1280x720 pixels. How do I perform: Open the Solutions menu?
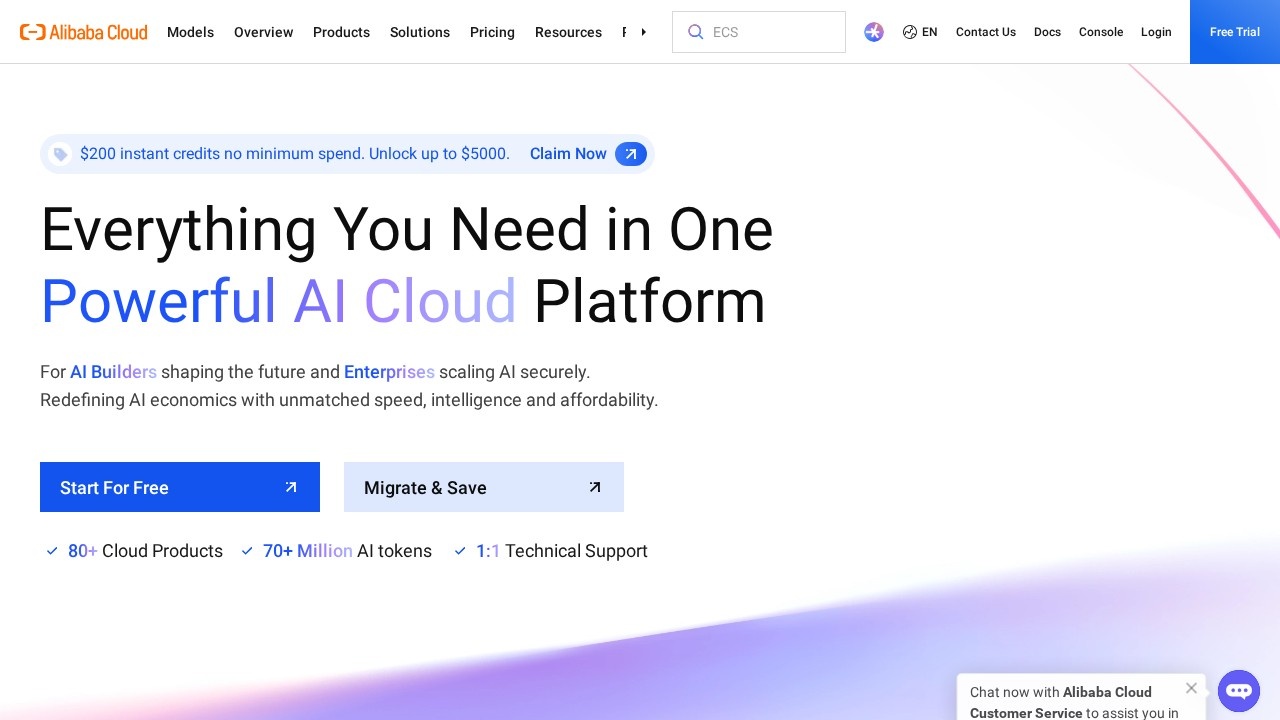click(x=420, y=32)
